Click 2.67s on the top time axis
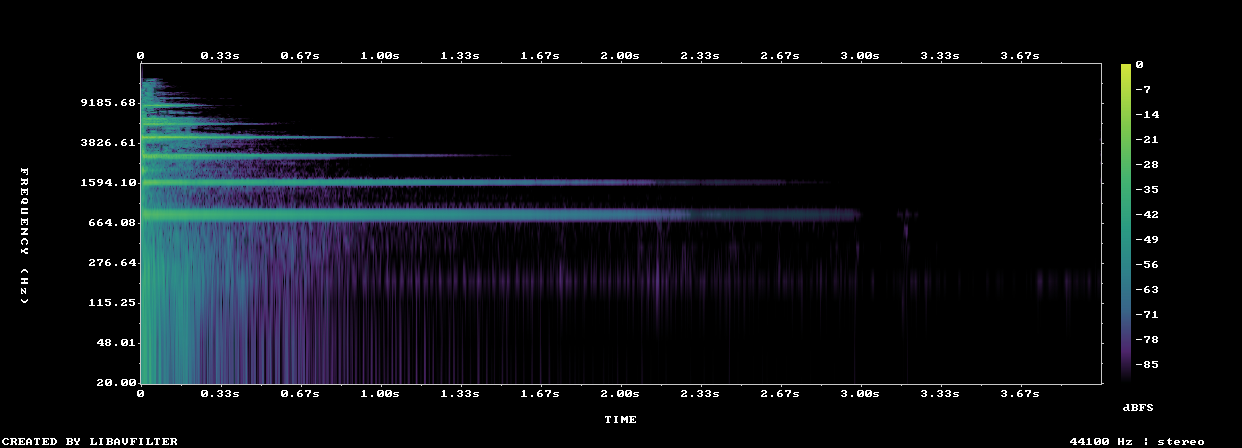The image size is (1242, 448). 780,56
